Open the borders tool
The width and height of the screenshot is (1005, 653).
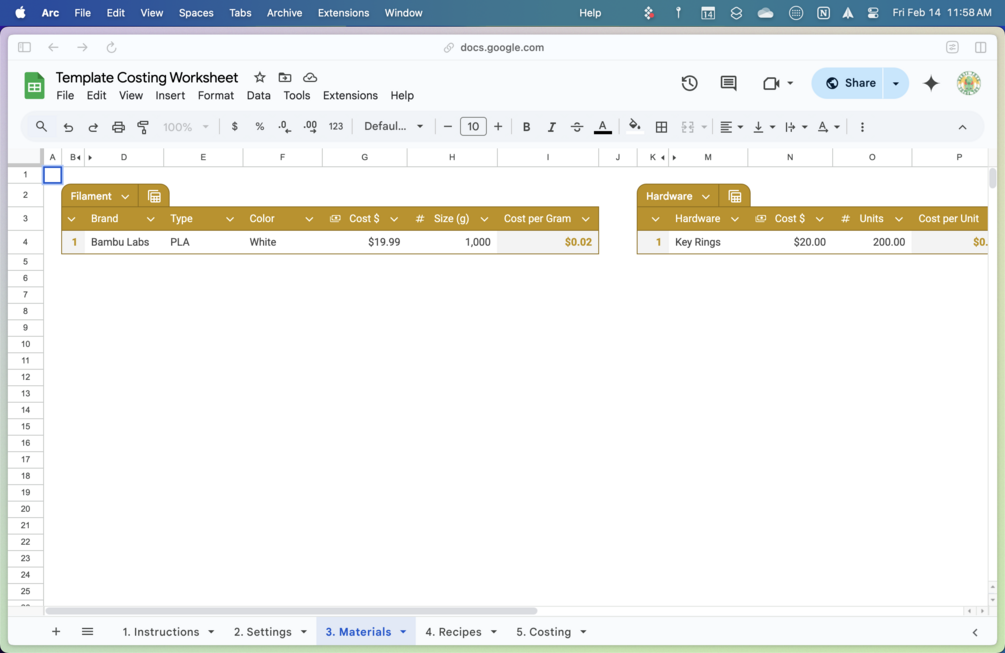pos(661,127)
